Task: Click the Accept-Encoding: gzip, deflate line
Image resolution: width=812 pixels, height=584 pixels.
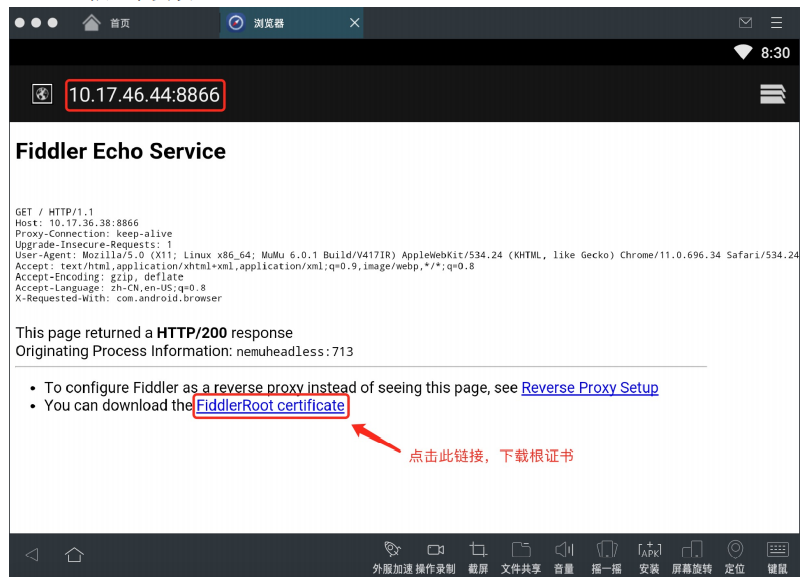Action: (x=99, y=277)
